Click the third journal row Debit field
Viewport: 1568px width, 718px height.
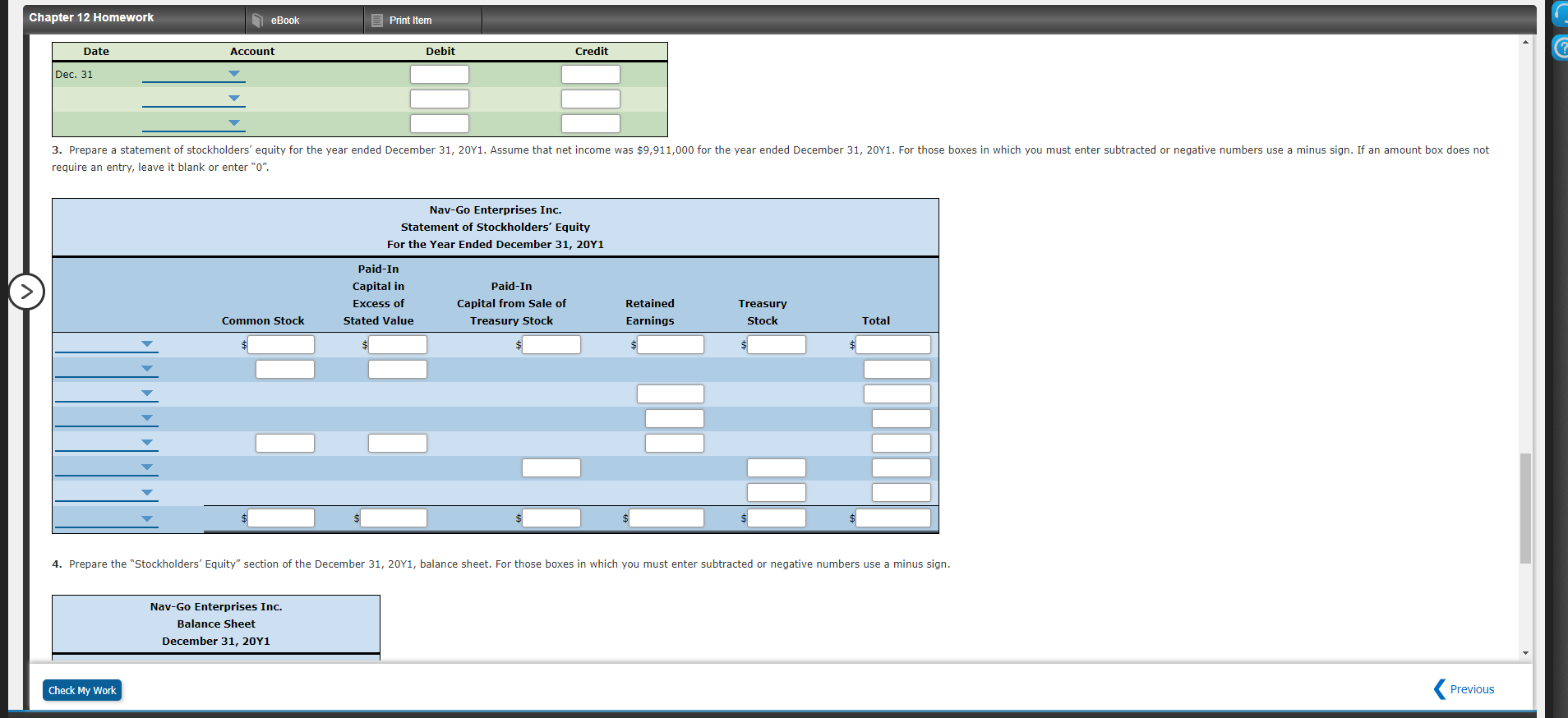pos(440,123)
